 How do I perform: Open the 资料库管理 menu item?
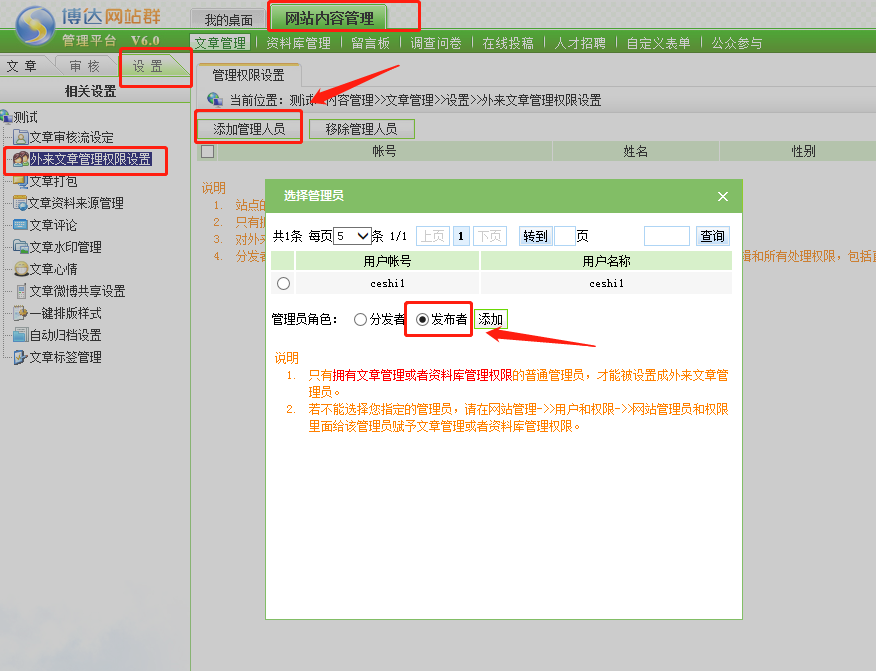(x=298, y=43)
